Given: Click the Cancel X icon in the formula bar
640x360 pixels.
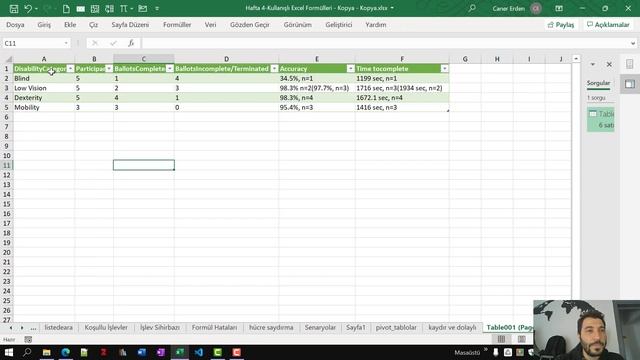Looking at the screenshot, I should (x=95, y=43).
